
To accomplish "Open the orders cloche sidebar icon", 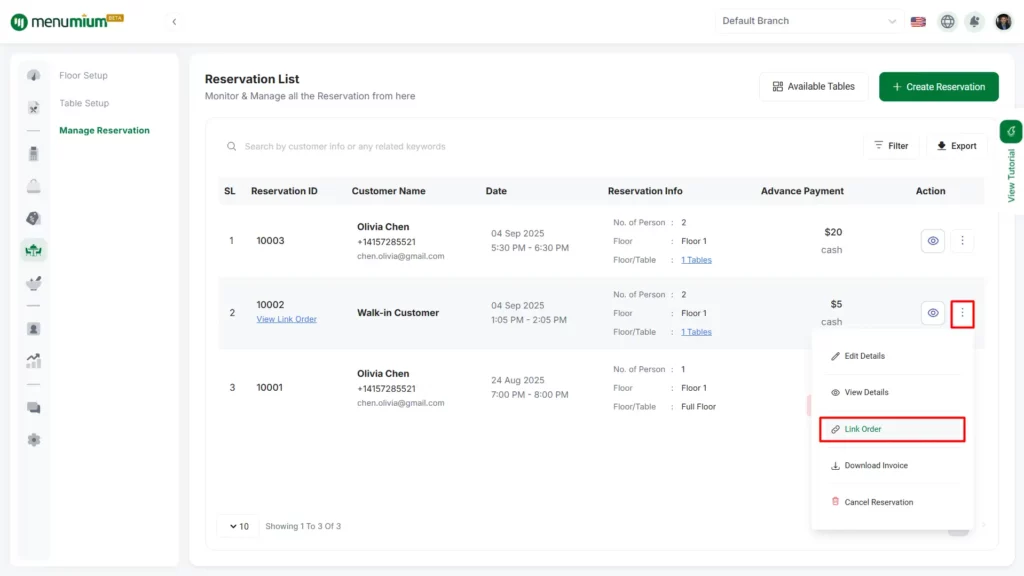I will pos(33,186).
